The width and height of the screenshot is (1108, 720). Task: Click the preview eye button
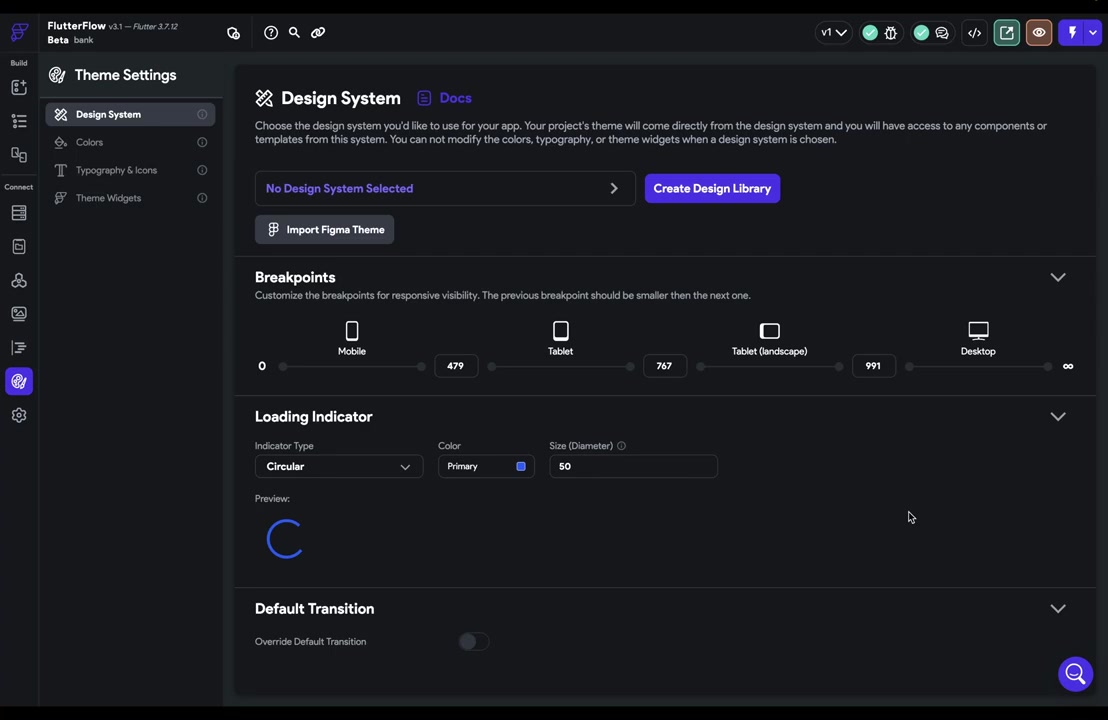1039,33
